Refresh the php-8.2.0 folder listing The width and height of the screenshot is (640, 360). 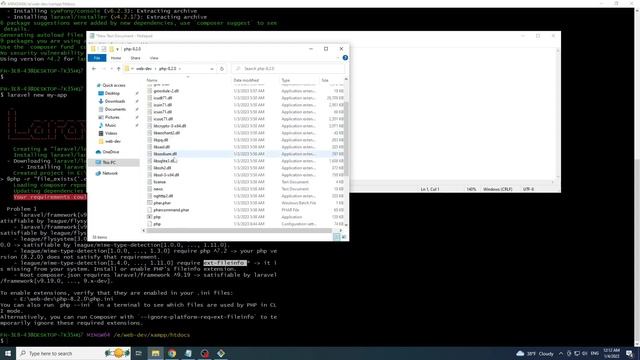[x=222, y=69]
